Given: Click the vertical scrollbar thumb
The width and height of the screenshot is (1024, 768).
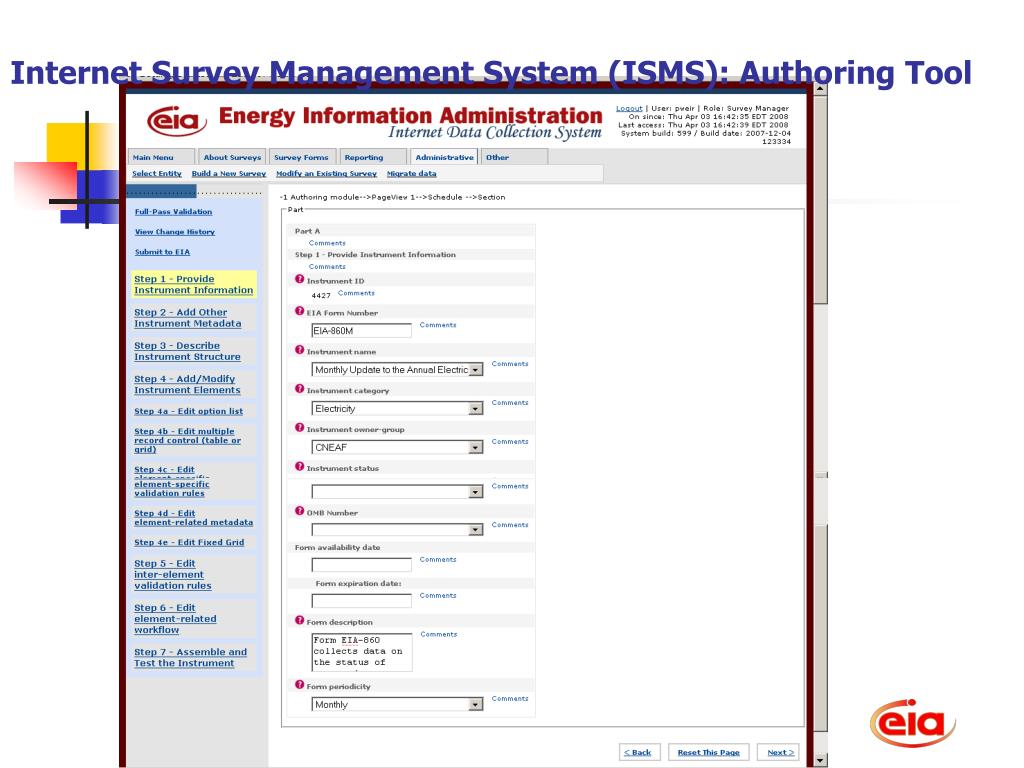Looking at the screenshot, I should pyautogui.click(x=820, y=199).
